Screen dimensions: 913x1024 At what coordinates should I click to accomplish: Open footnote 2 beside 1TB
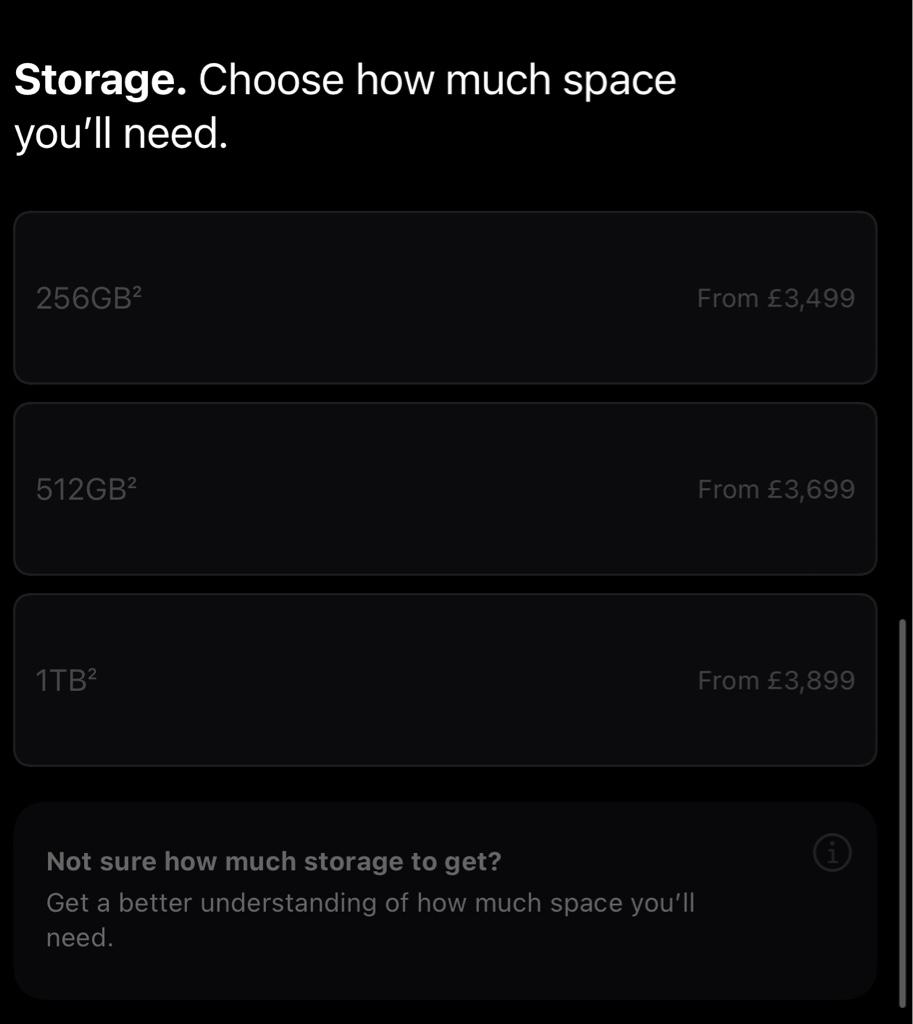(92, 674)
